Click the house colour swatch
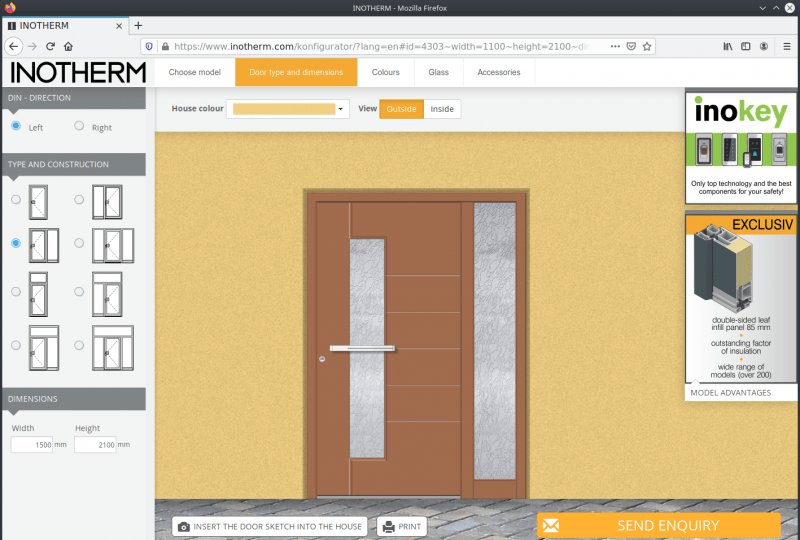800x540 pixels. point(284,109)
